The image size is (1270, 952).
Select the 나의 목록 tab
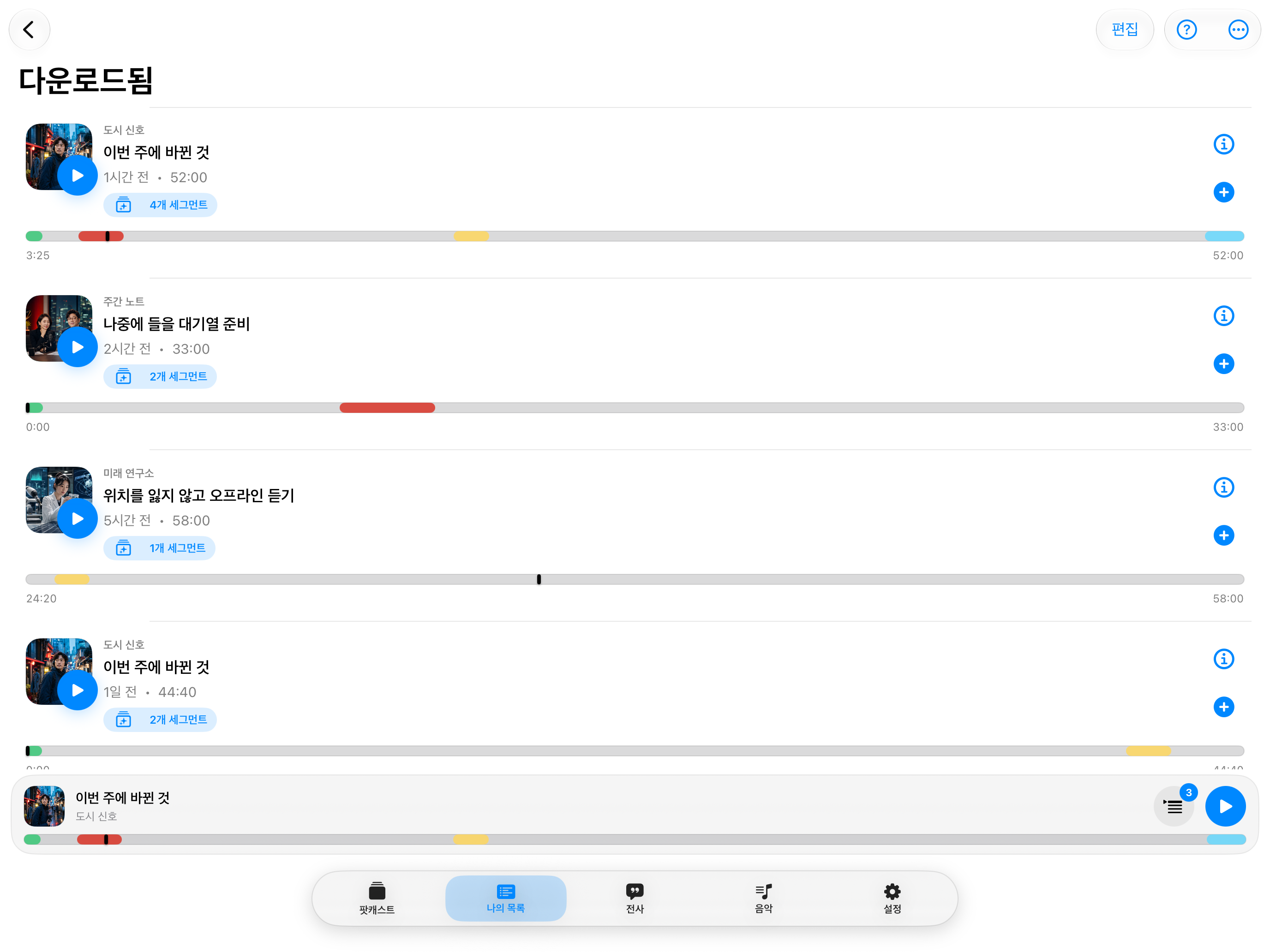click(x=505, y=898)
